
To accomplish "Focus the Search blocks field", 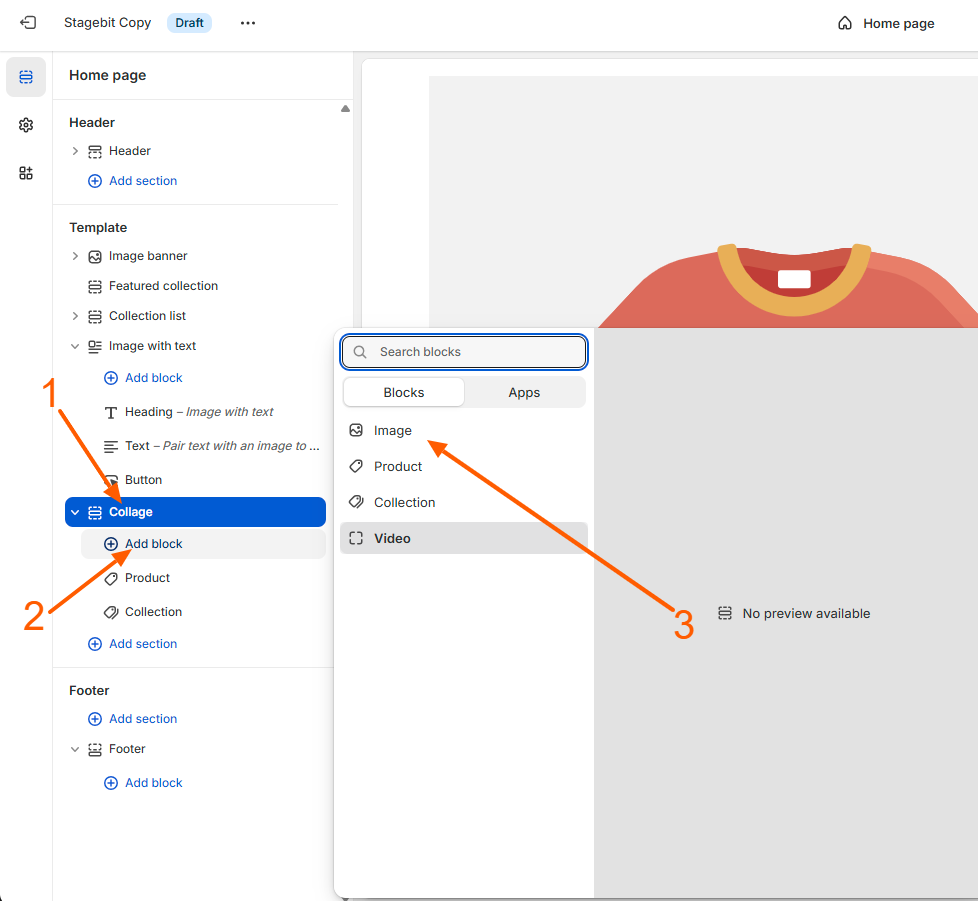I will click(463, 352).
